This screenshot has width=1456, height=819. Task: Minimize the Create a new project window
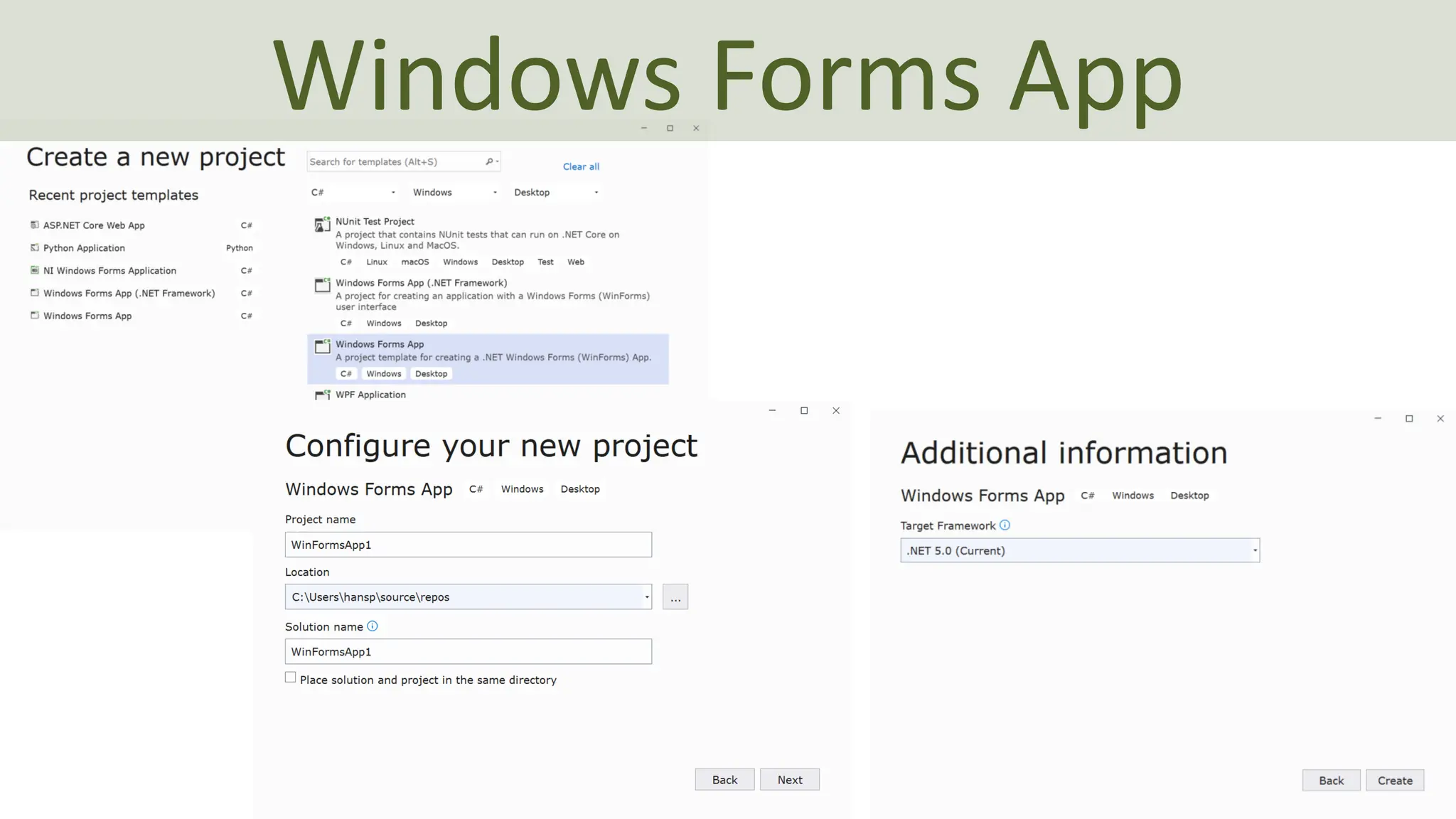(x=644, y=129)
